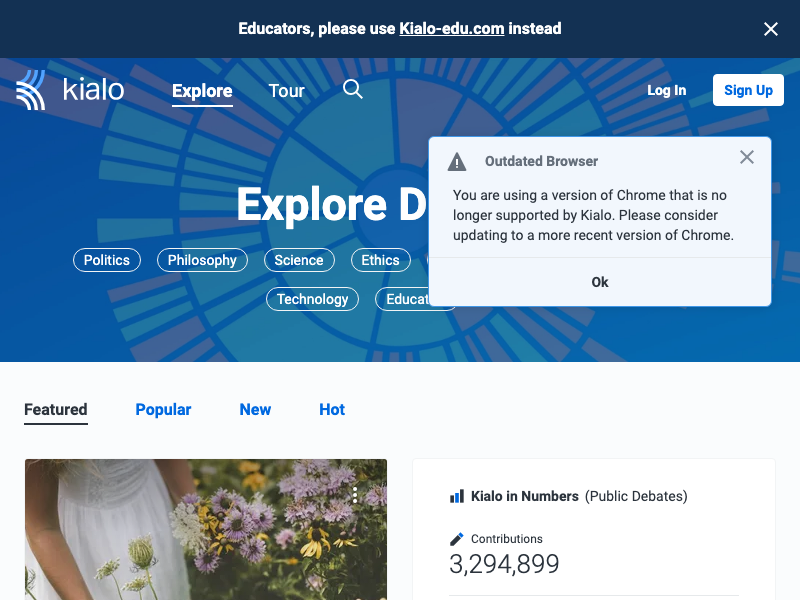Open the Hot debates tab
Screen dimensions: 800x600
click(332, 410)
